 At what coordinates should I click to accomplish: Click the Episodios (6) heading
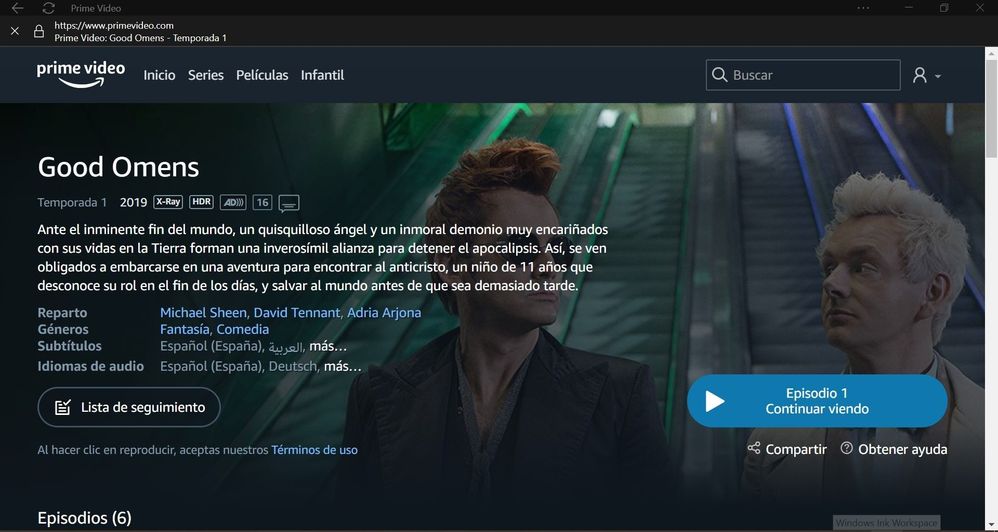[x=85, y=517]
